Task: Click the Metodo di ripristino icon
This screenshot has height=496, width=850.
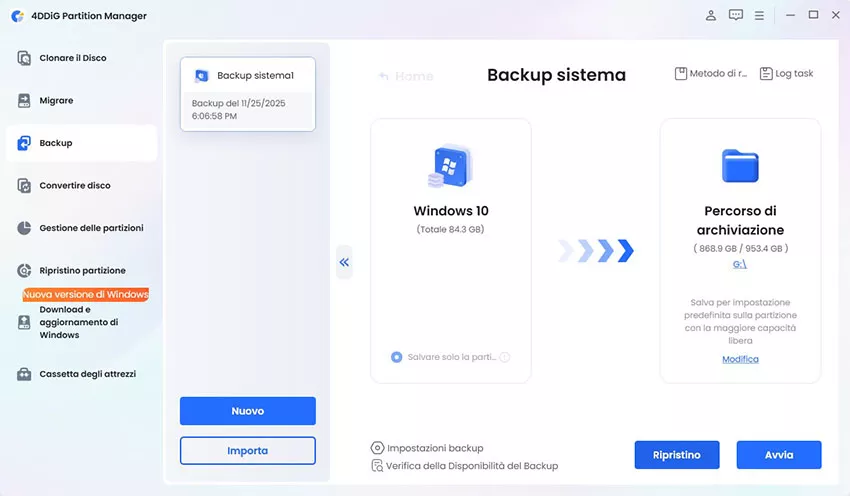Action: [680, 73]
